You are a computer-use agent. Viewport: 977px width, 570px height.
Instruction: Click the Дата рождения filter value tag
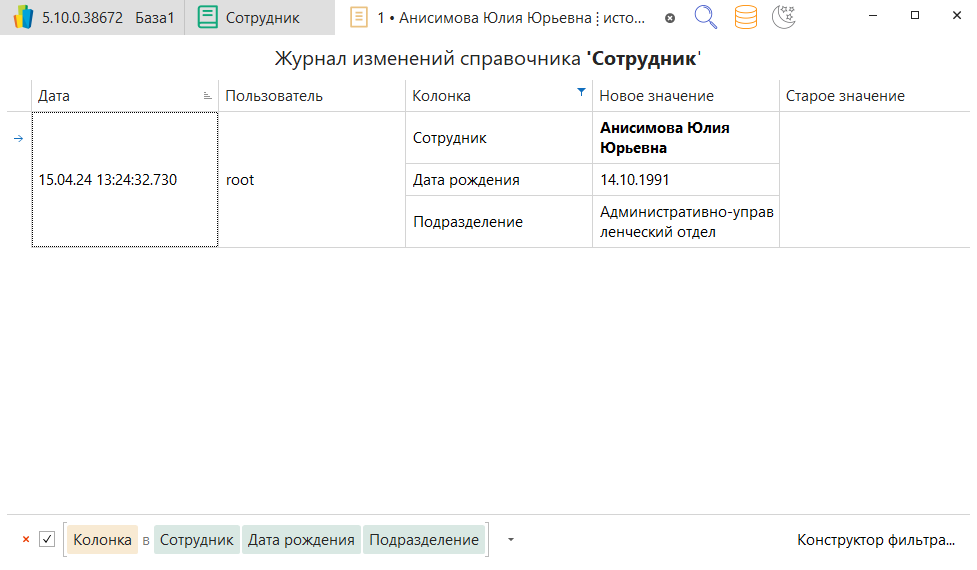301,540
